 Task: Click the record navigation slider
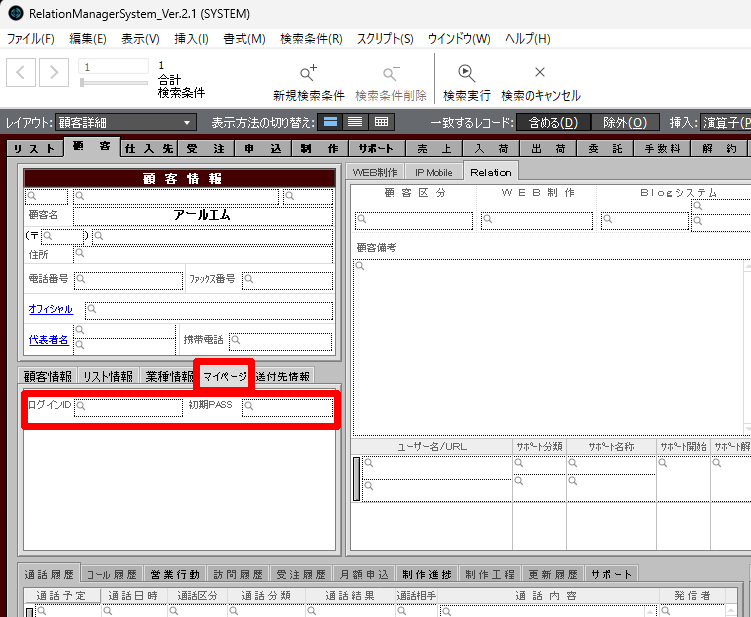(x=113, y=82)
